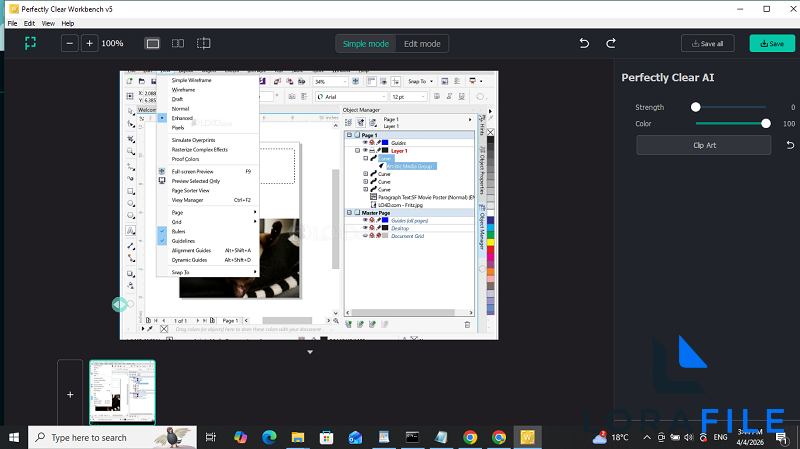800x449 pixels.
Task: Open the terminal window taskbar icon
Action: click(412, 437)
